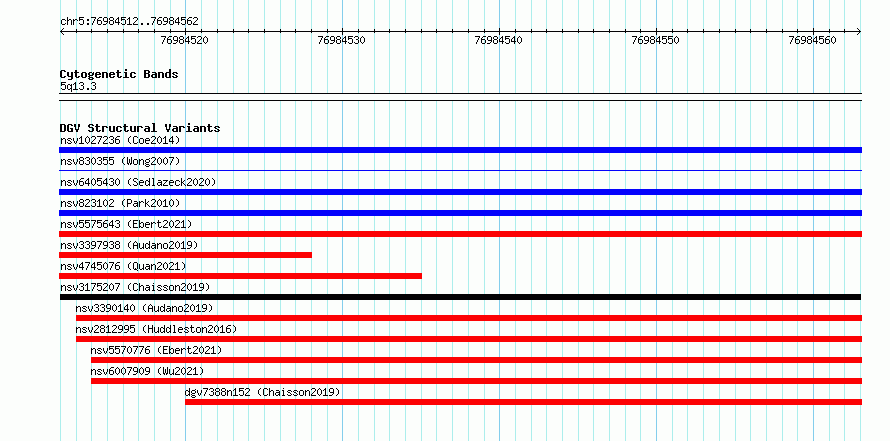The image size is (890, 441).
Task: Select the blue nsv823102 variant bar
Action: coord(460,213)
